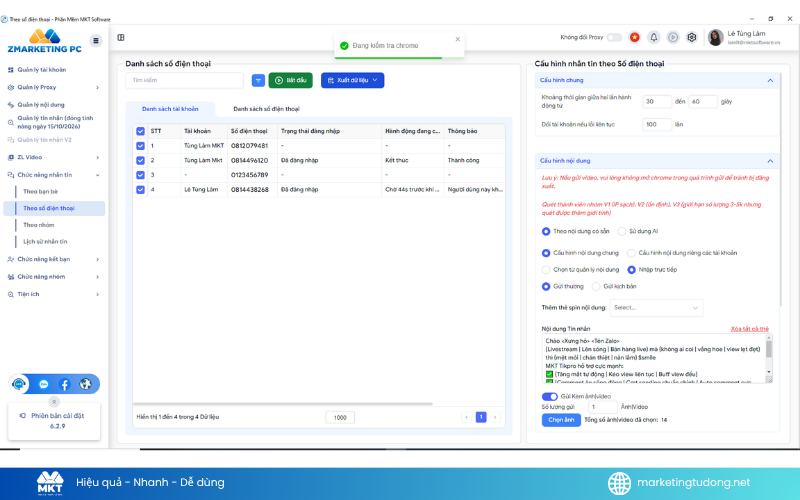Uncheck row 4 Lê Tùng Lâm checkbox
The height and width of the screenshot is (500, 800).
point(140,190)
